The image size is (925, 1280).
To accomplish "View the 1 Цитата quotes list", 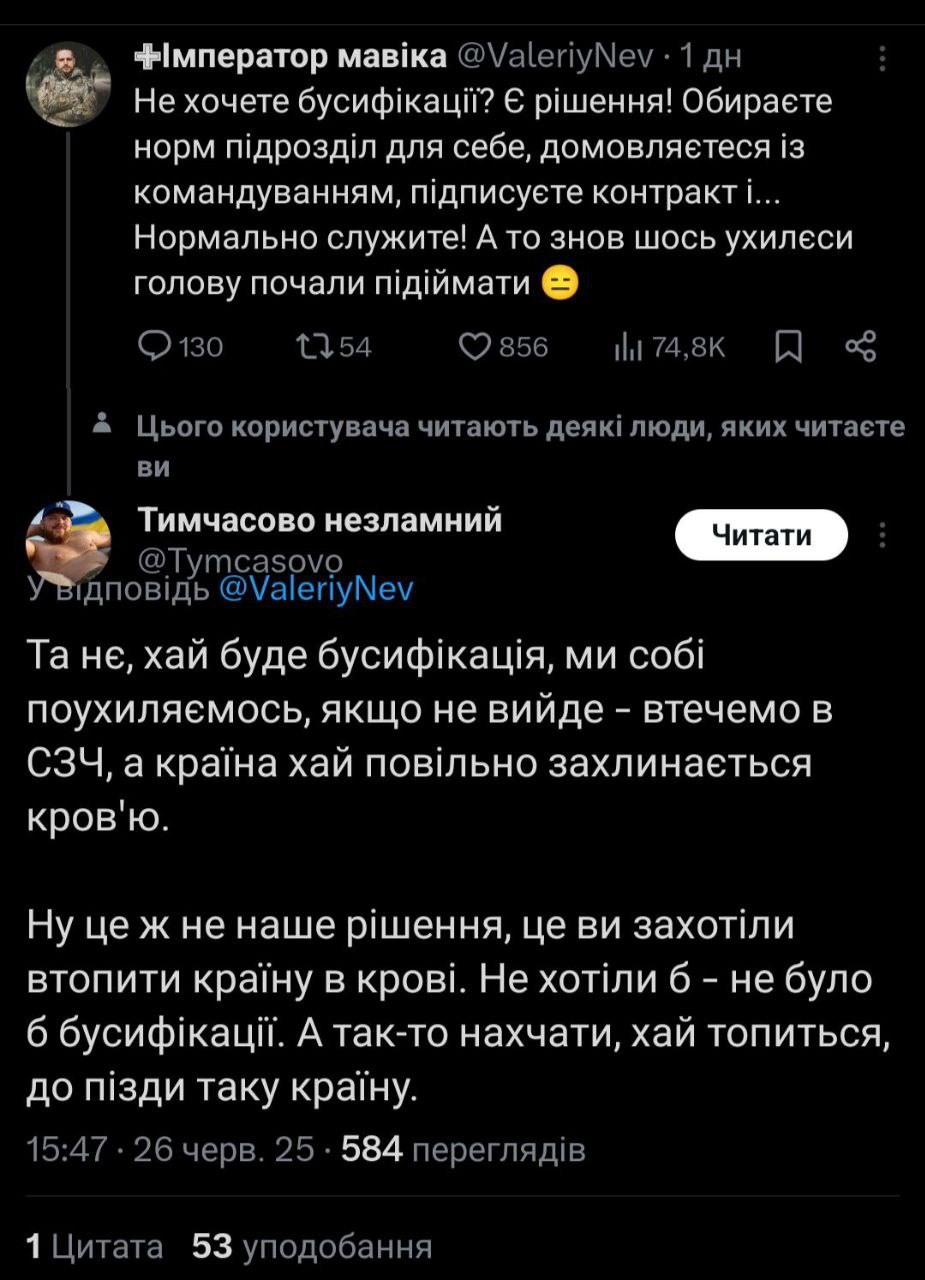I will point(95,1246).
